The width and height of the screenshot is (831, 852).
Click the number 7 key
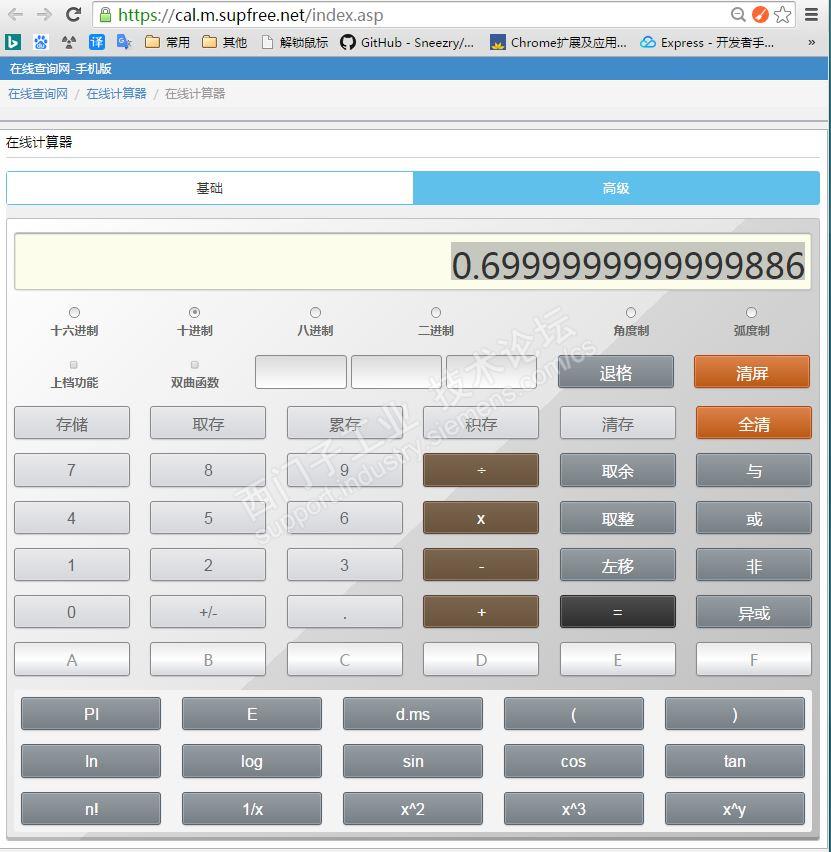point(72,471)
